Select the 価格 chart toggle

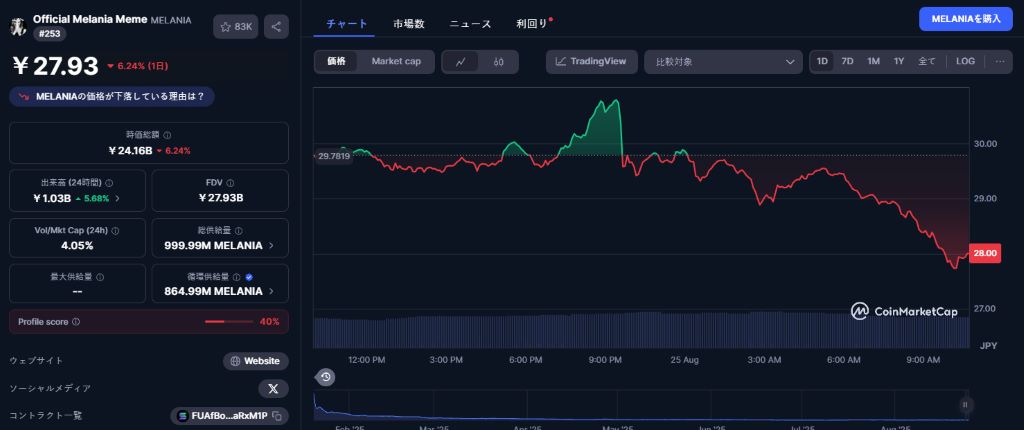click(336, 61)
